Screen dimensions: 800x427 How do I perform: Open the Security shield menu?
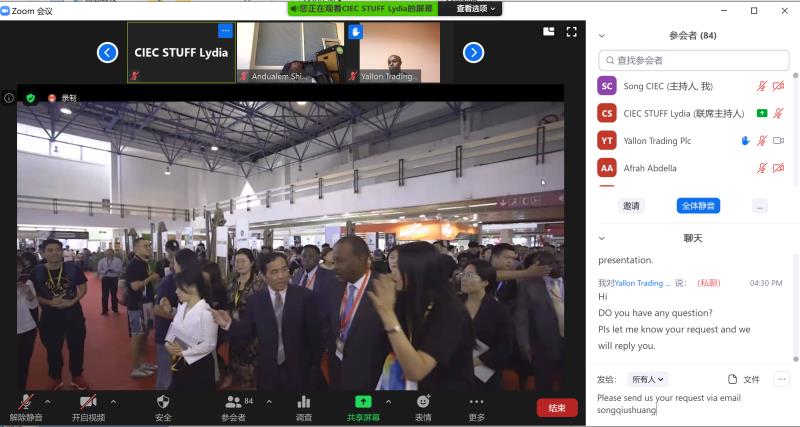coord(163,408)
